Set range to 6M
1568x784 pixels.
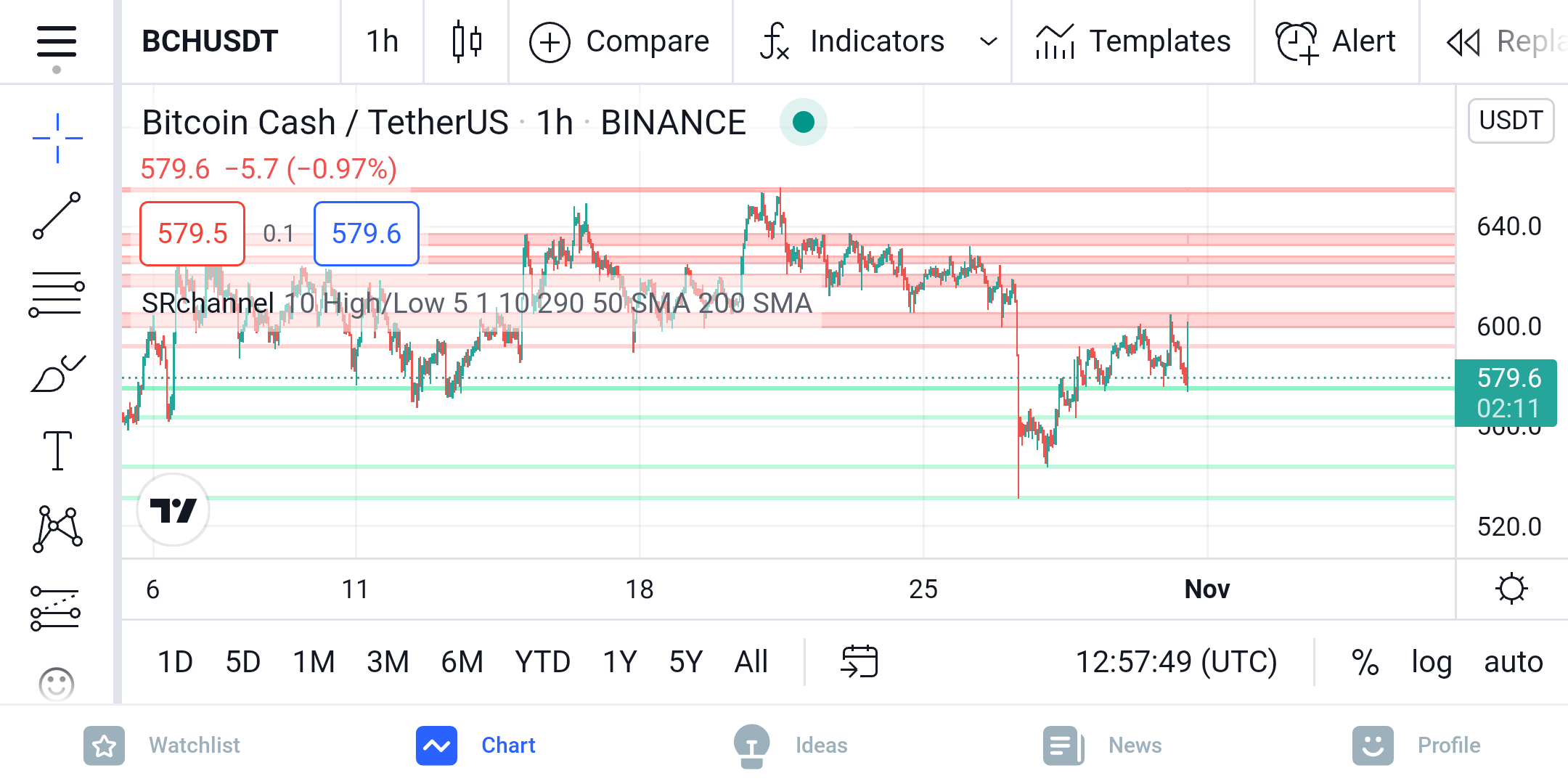[462, 662]
